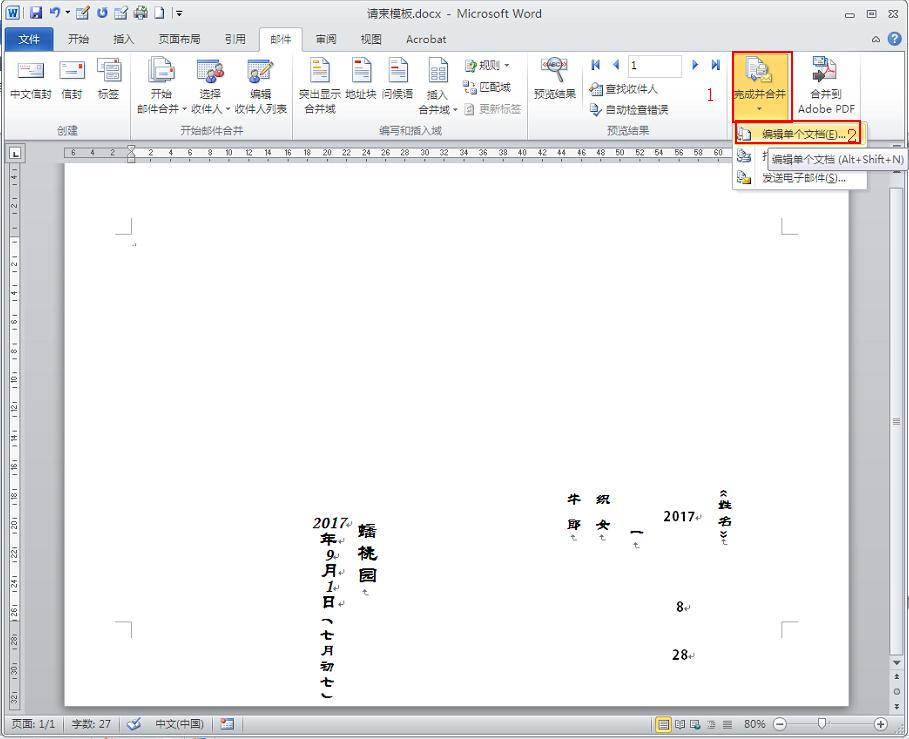Click the 信封 envelope icon
Screen dimensions: 909x739
[72, 79]
